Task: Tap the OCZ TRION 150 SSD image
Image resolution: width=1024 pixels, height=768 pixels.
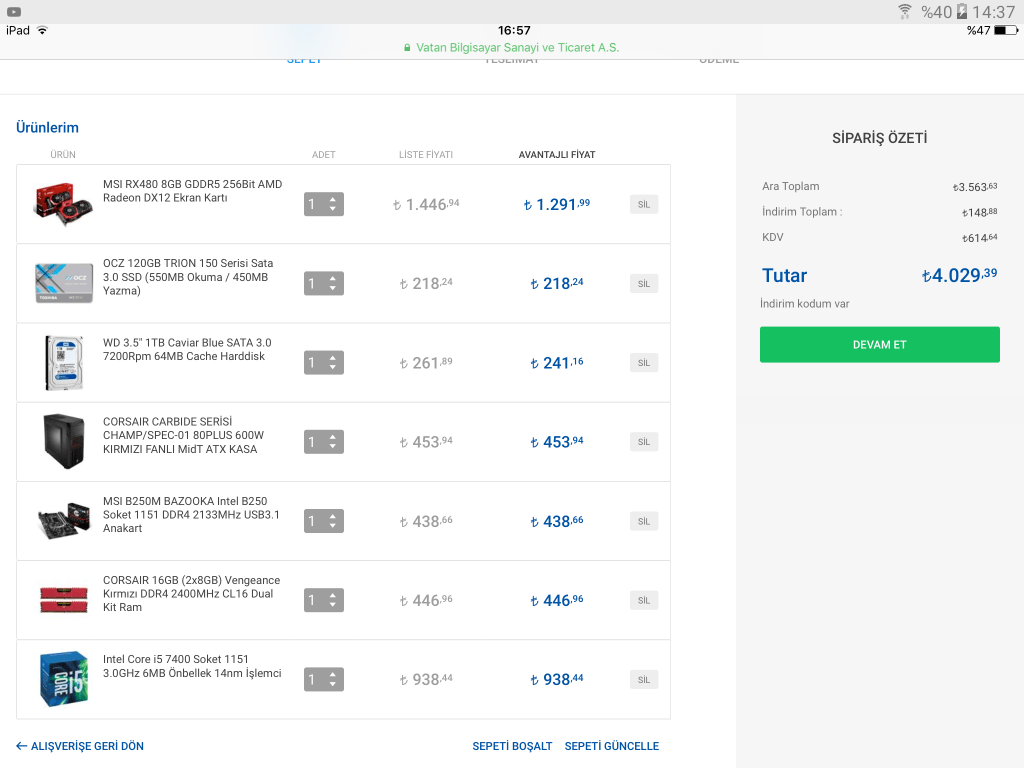Action: (x=63, y=283)
